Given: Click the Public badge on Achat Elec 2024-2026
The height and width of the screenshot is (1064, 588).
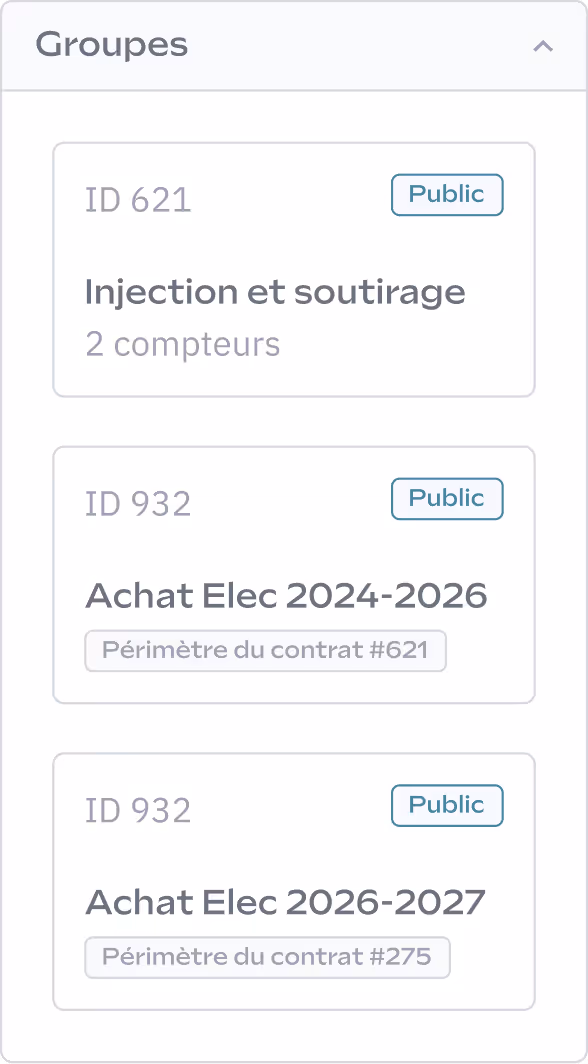Looking at the screenshot, I should tap(447, 499).
